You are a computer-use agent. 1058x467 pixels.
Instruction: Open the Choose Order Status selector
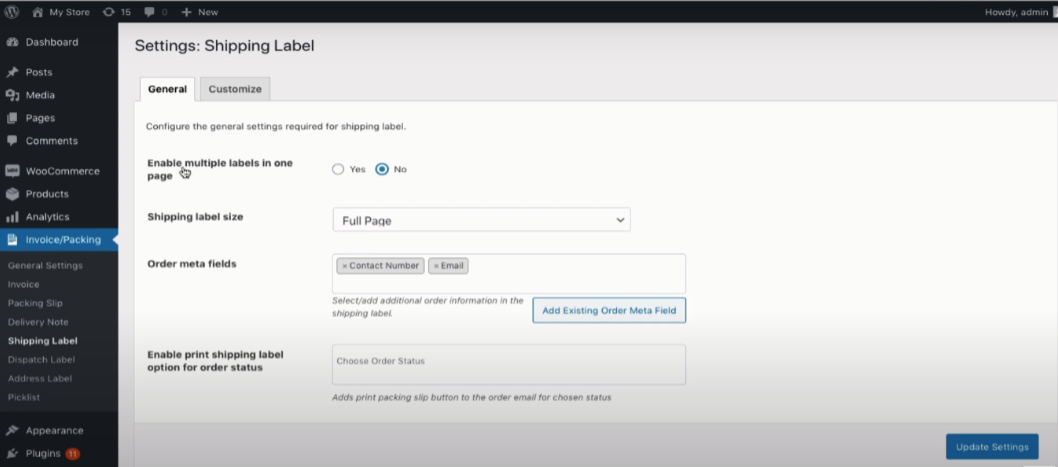pos(508,364)
